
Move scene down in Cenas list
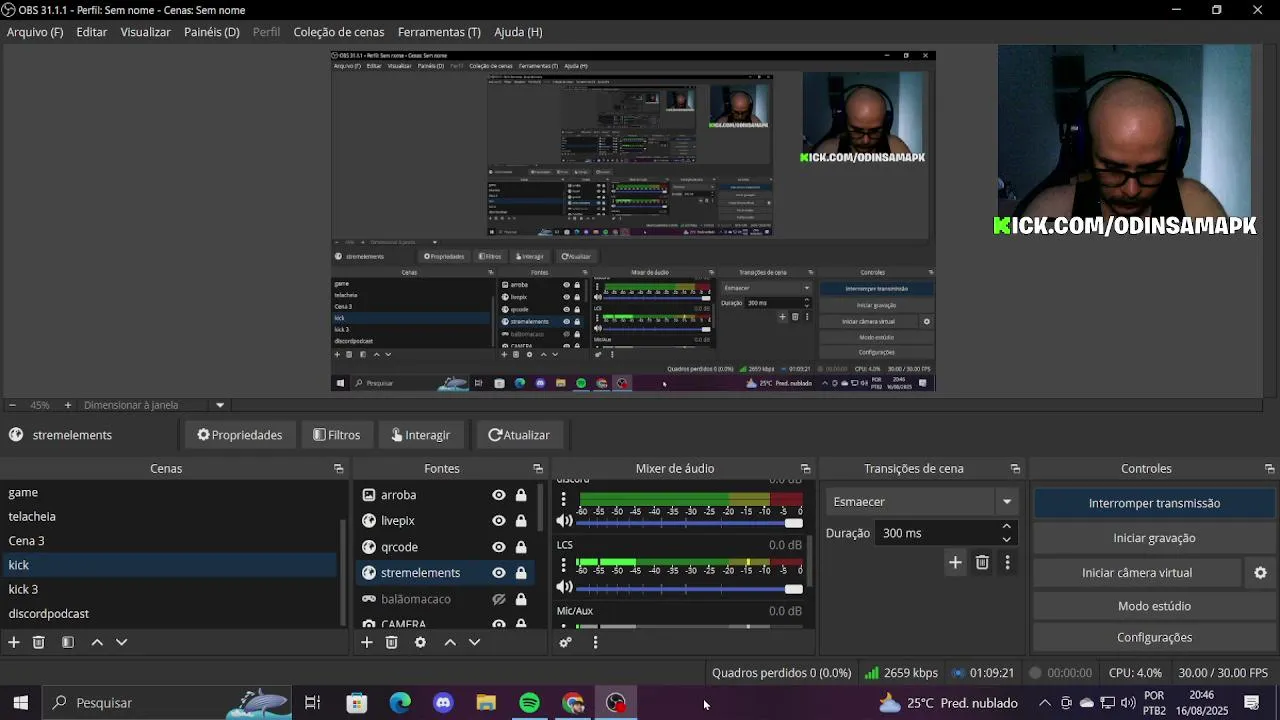point(121,642)
